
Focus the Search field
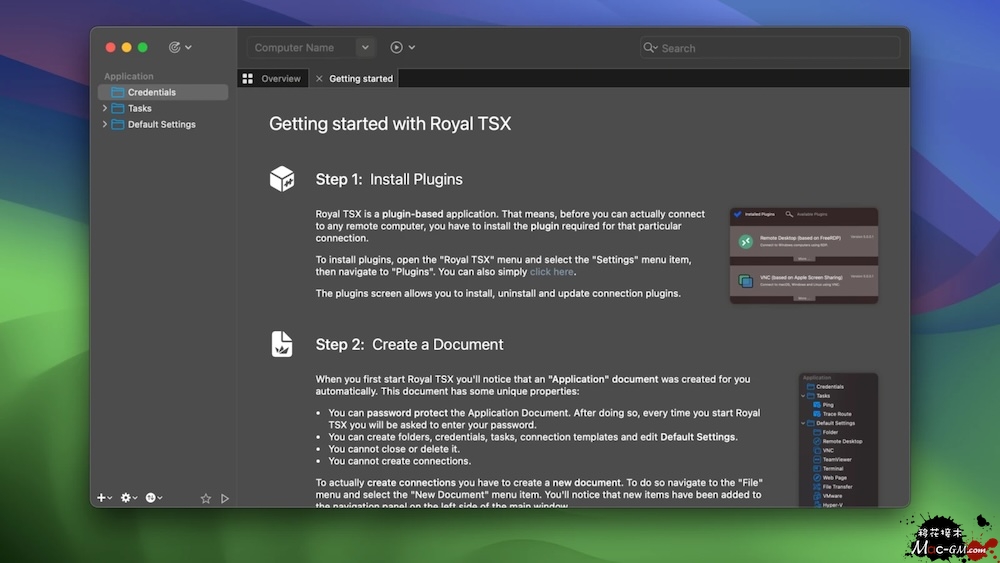tap(775, 47)
